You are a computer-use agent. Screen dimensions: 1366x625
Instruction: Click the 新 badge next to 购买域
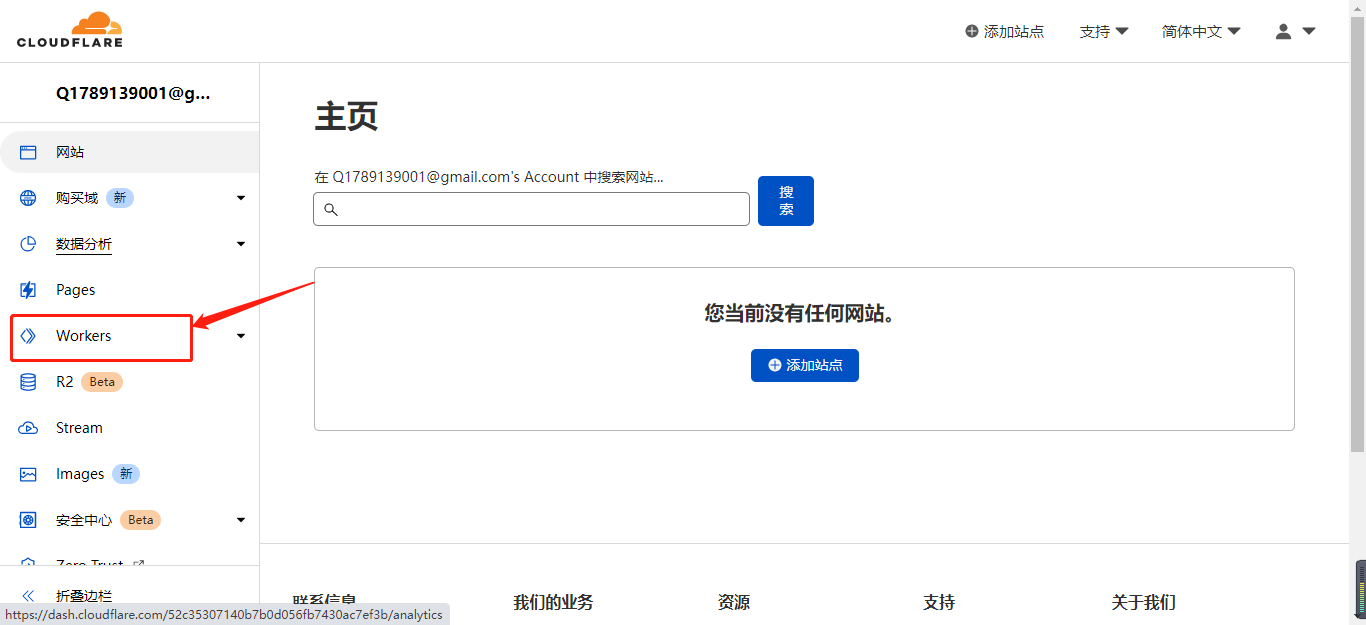click(x=120, y=198)
